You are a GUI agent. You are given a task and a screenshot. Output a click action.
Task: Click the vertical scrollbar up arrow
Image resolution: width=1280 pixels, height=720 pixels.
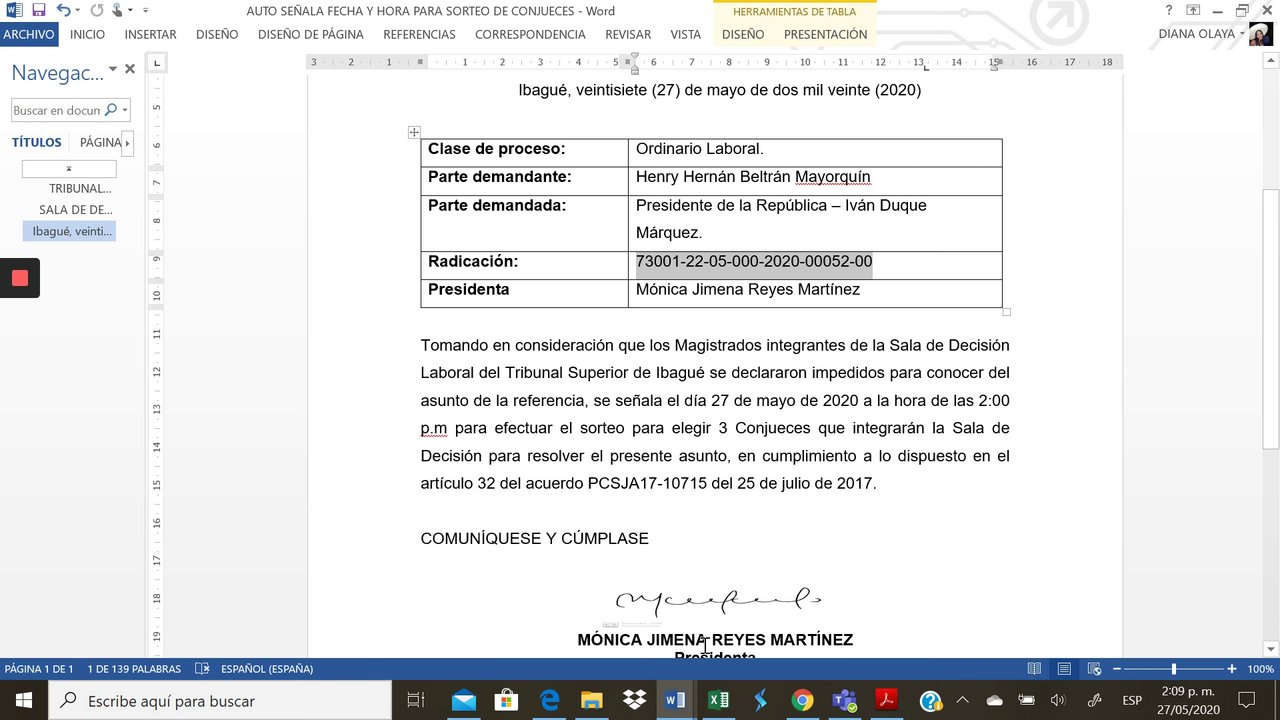point(1270,62)
